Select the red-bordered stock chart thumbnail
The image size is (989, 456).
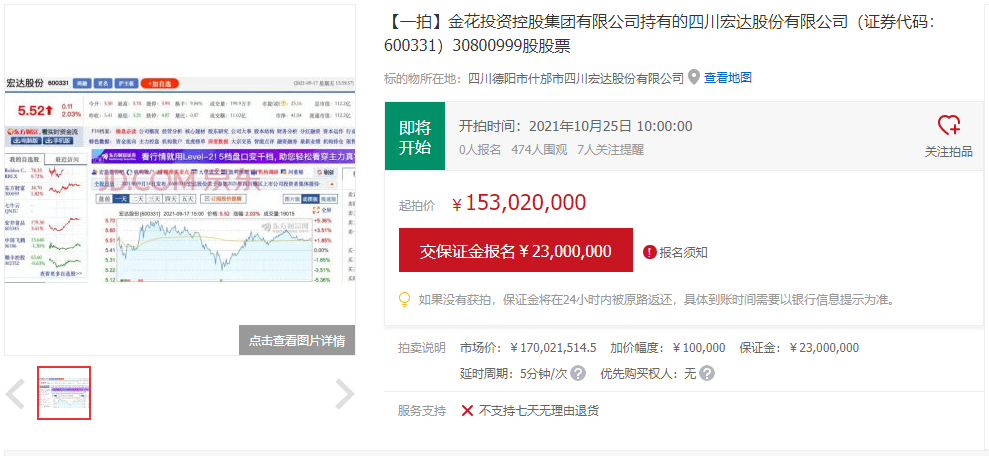pos(64,393)
